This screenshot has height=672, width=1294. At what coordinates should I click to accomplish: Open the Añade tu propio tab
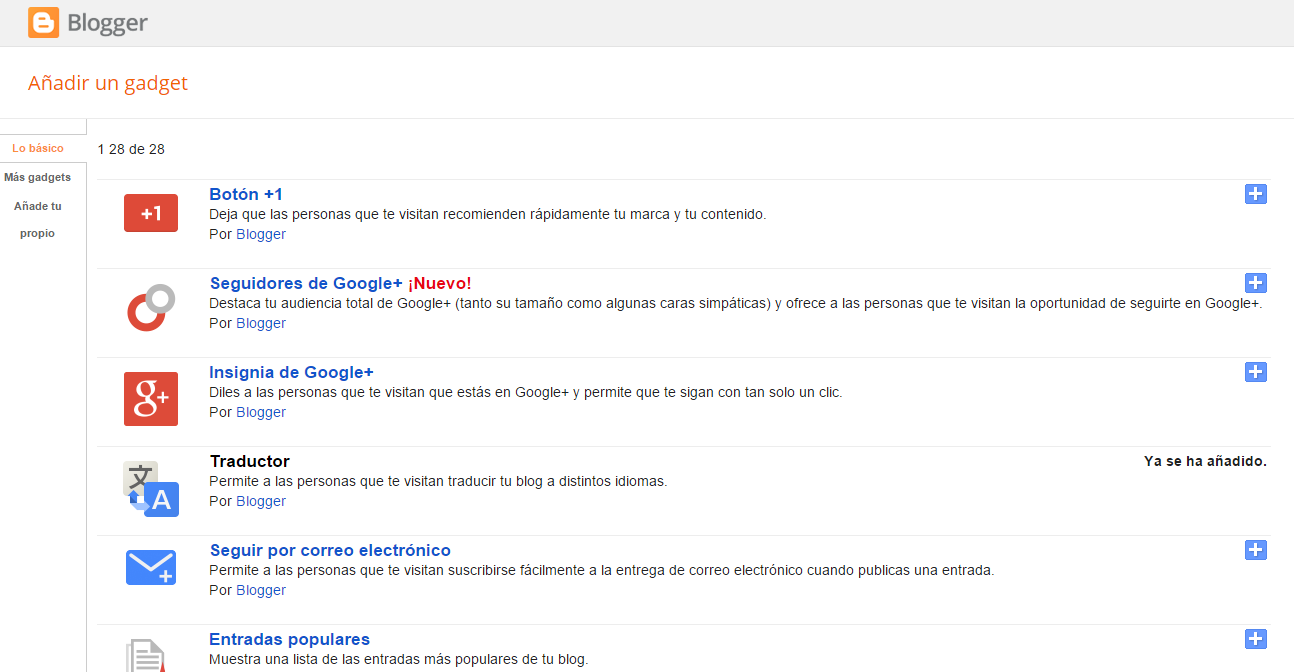click(x=38, y=220)
